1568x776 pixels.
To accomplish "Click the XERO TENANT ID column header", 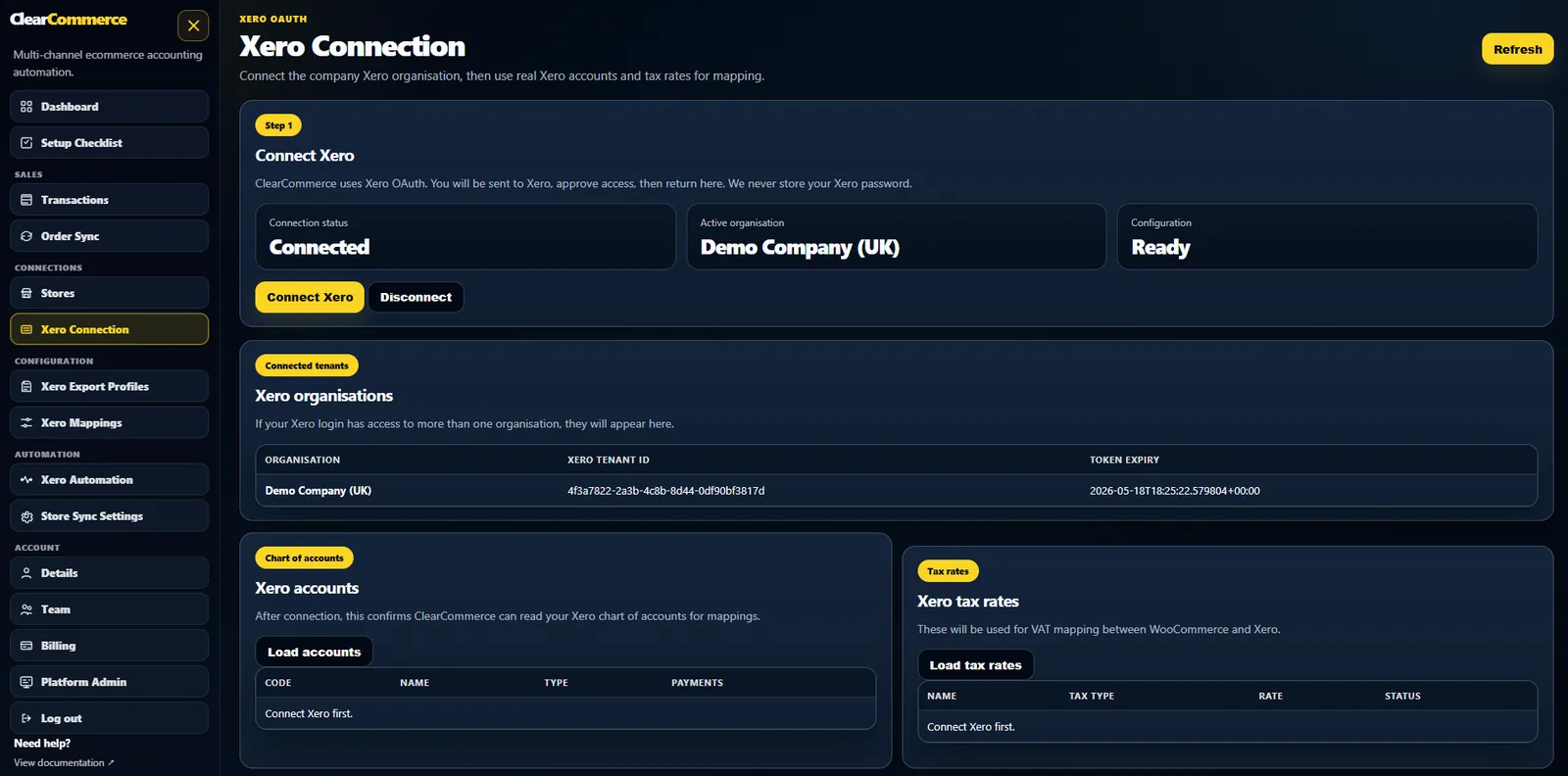I will click(x=609, y=460).
